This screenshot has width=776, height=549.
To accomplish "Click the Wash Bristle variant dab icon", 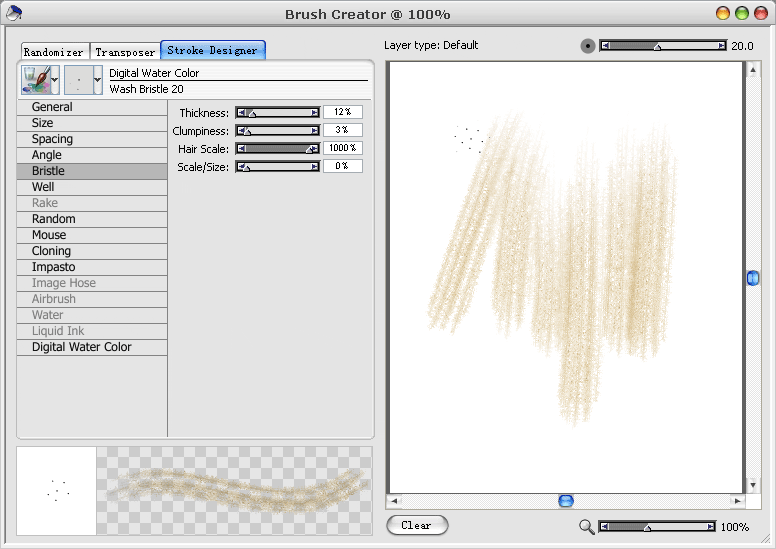I will click(79, 80).
